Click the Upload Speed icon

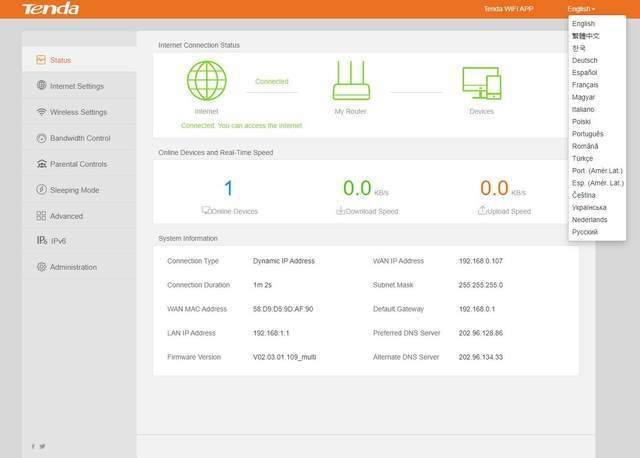coord(481,211)
